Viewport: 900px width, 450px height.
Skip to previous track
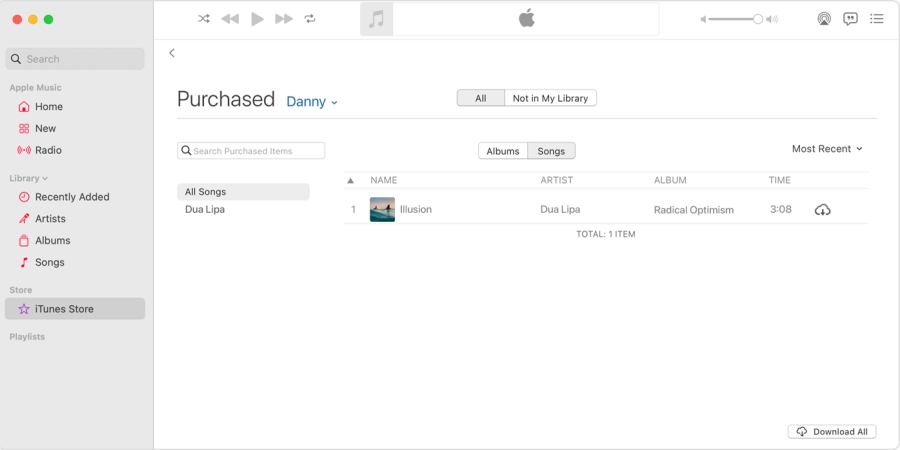click(230, 19)
